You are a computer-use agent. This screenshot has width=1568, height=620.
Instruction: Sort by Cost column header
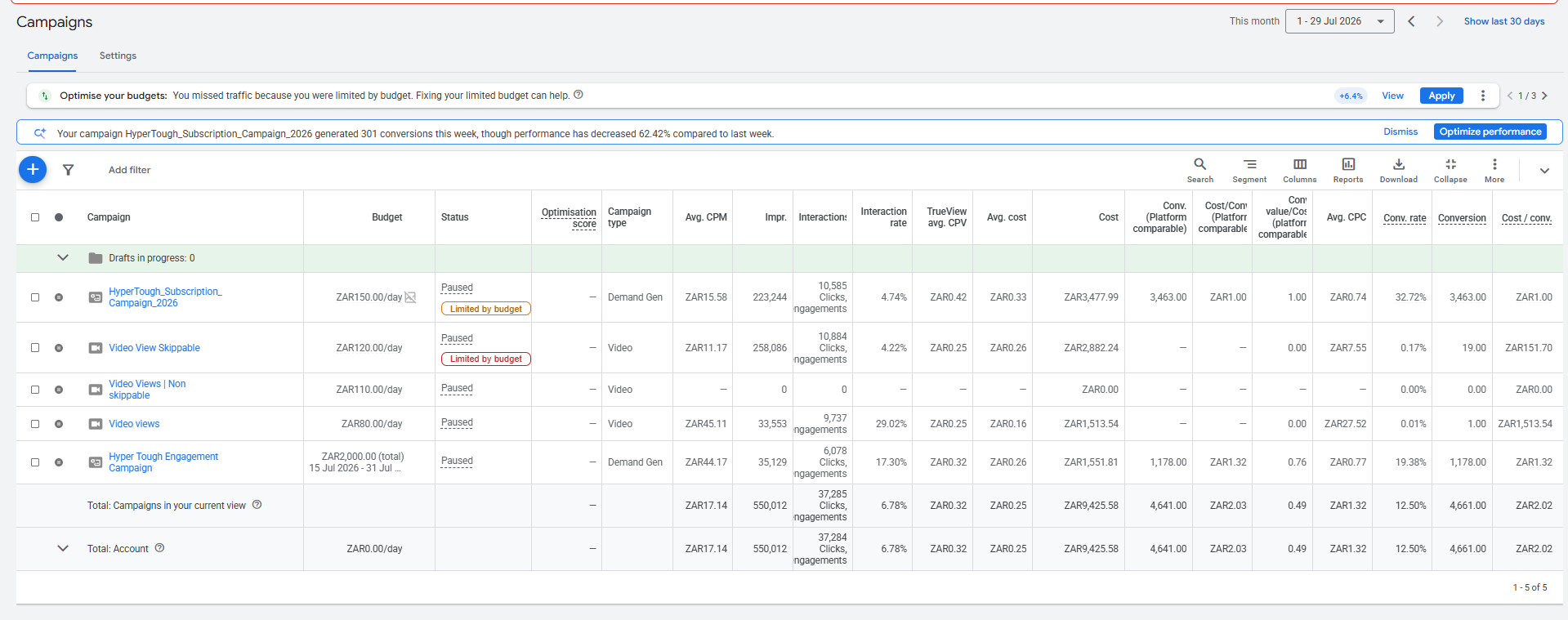tap(1108, 217)
